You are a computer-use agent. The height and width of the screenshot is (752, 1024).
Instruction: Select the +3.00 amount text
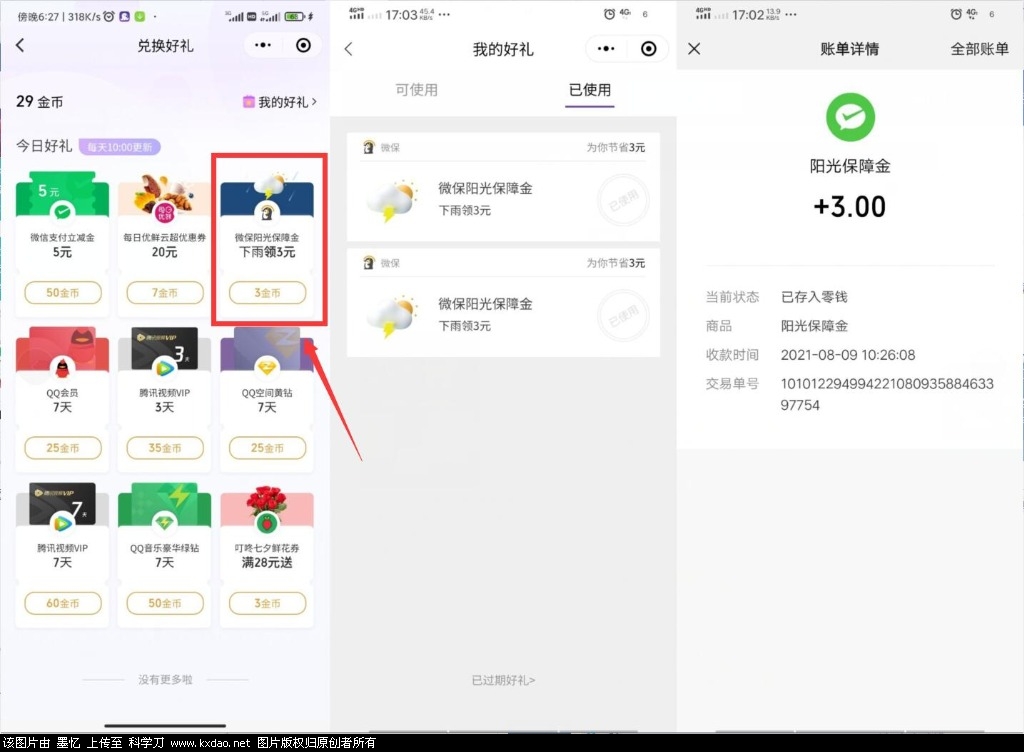click(850, 207)
